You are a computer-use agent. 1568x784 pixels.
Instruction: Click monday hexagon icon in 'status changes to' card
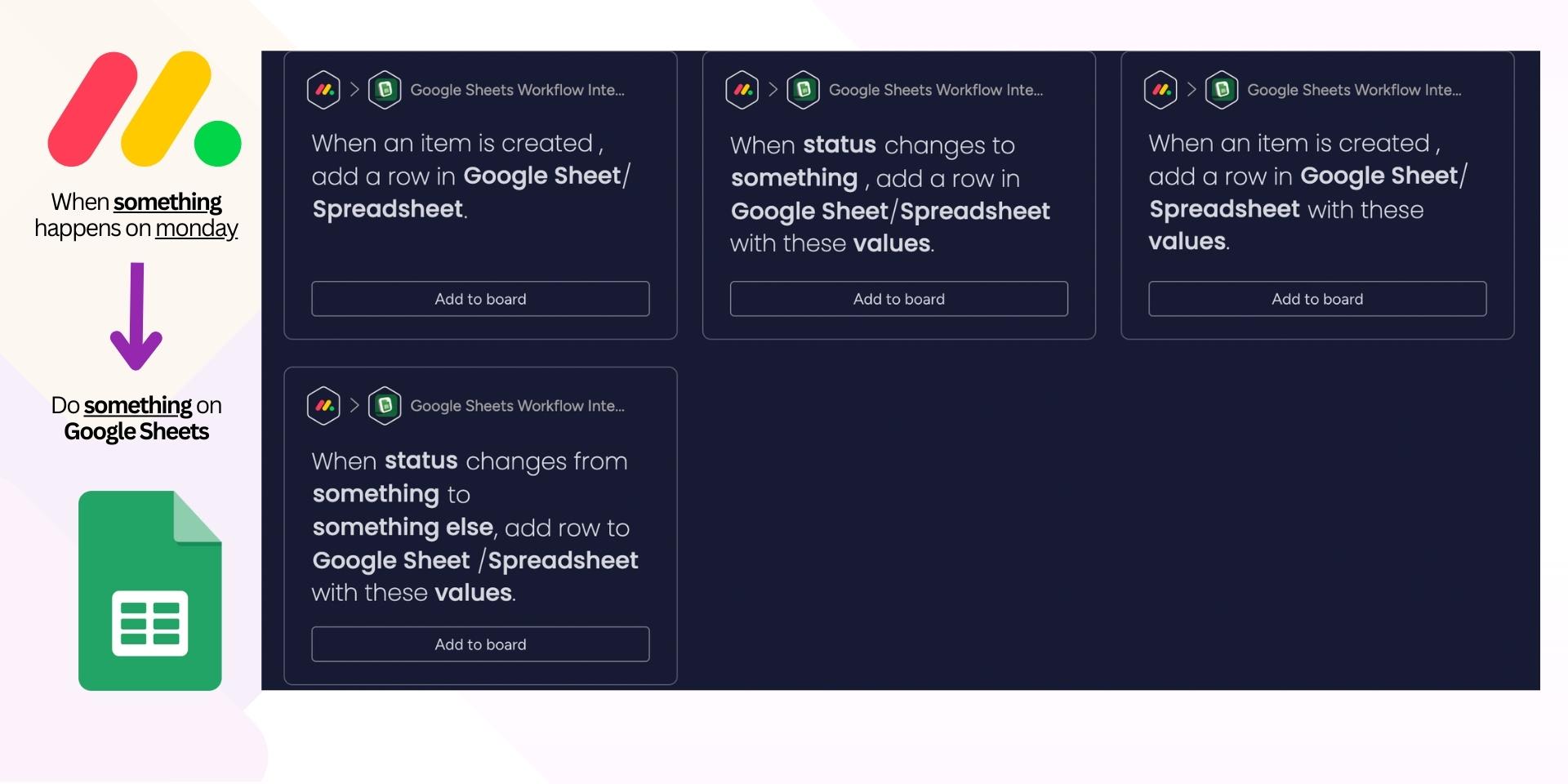742,90
